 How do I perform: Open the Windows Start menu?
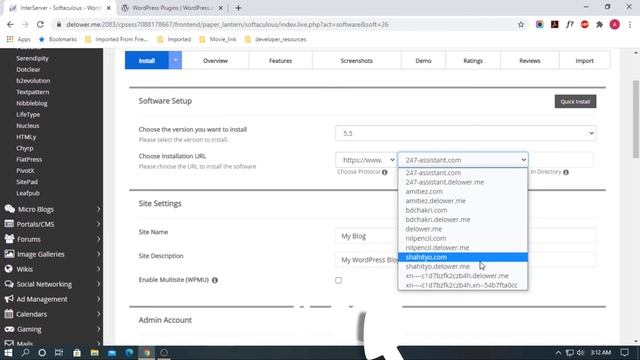[8, 353]
